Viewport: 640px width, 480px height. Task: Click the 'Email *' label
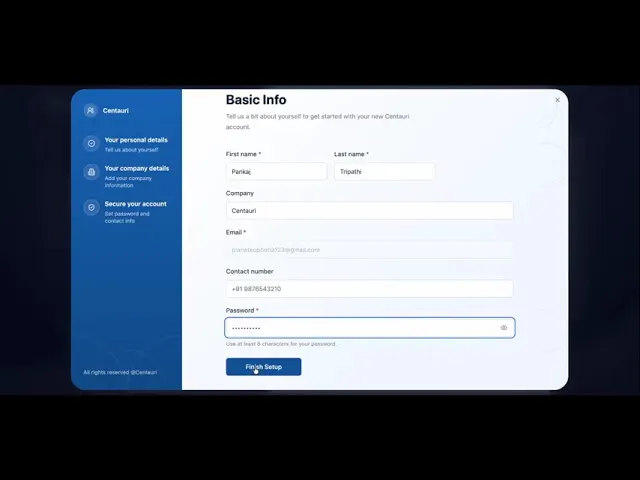pos(236,232)
